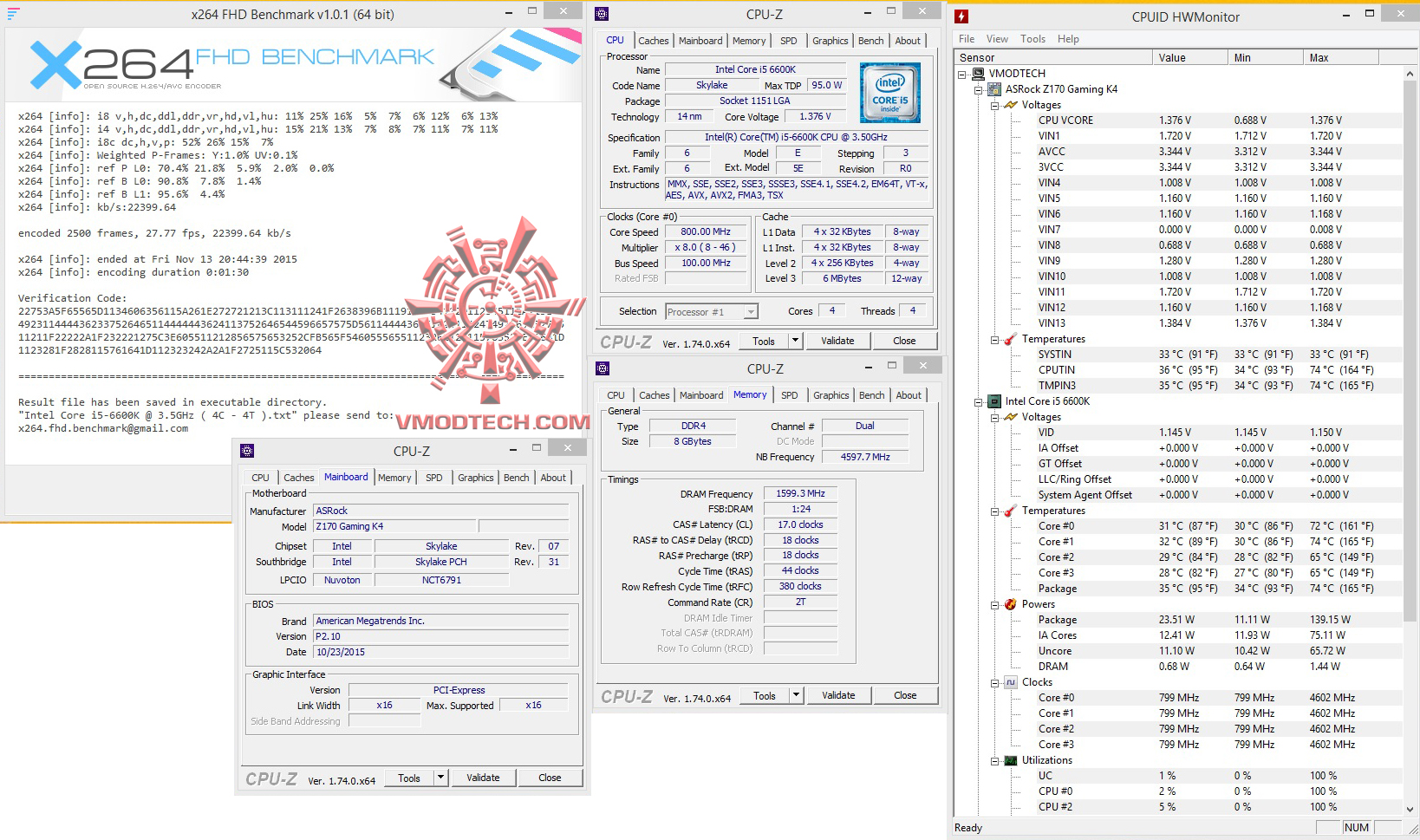This screenshot has height=840, width=1420.
Task: Open the View menu in HWMonitor
Action: (x=997, y=39)
